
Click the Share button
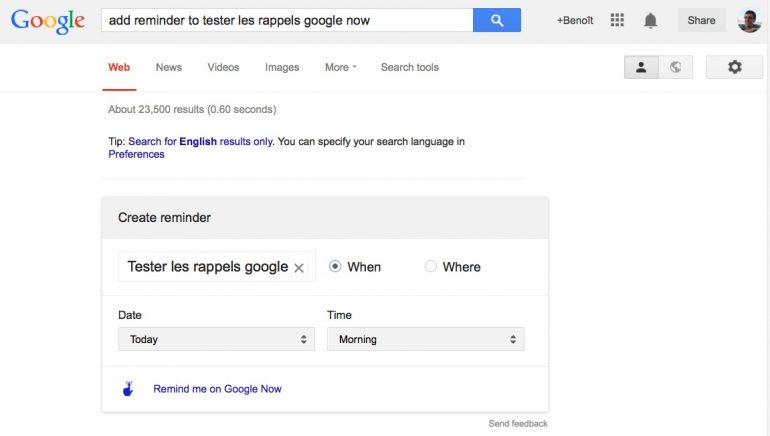click(x=701, y=20)
